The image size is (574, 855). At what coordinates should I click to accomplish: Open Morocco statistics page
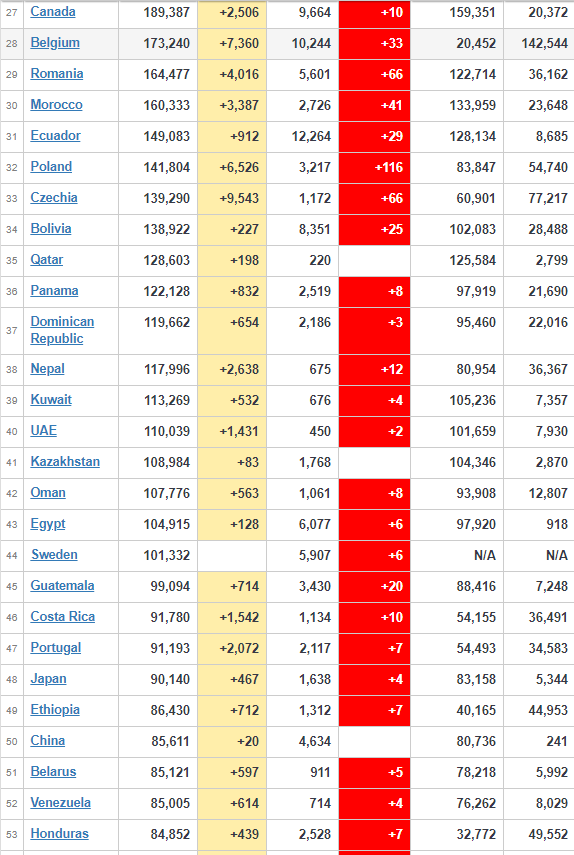57,105
